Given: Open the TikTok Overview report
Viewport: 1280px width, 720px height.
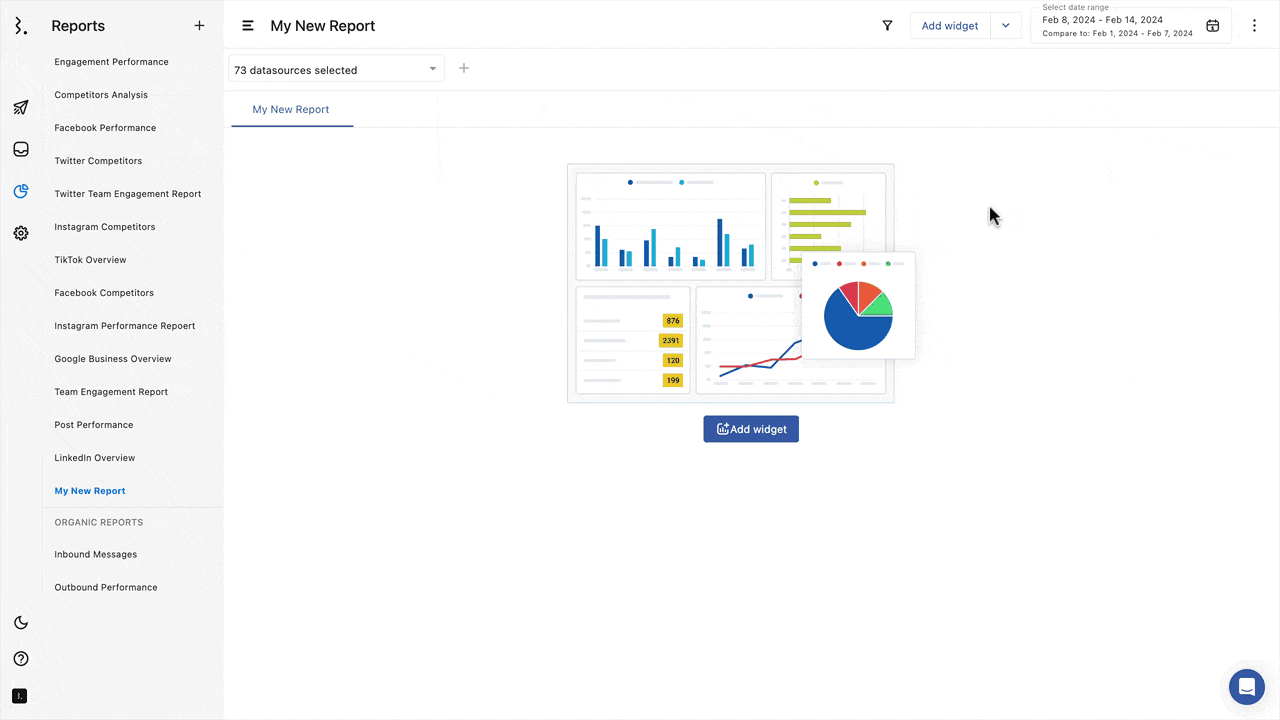Looking at the screenshot, I should [x=90, y=260].
